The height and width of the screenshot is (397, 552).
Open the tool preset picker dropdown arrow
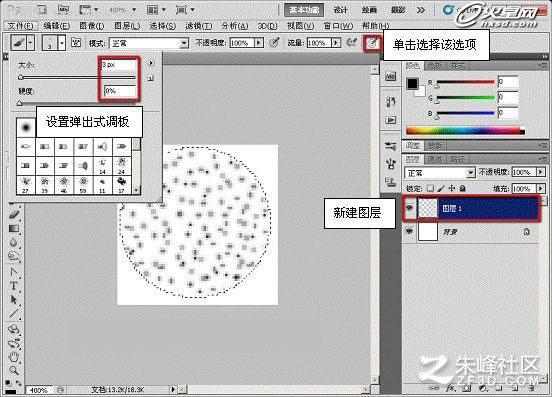(31, 43)
